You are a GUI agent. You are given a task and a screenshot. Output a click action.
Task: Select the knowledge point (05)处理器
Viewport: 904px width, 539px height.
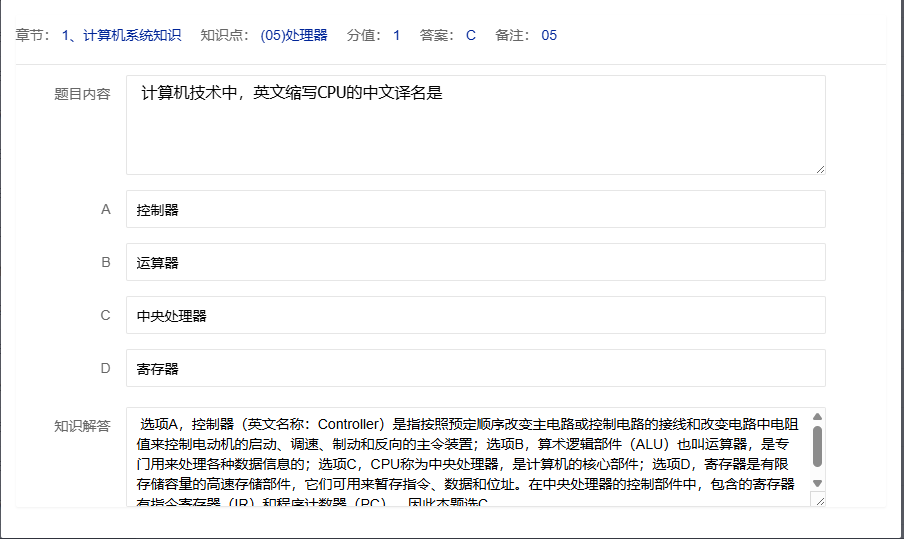pos(293,35)
